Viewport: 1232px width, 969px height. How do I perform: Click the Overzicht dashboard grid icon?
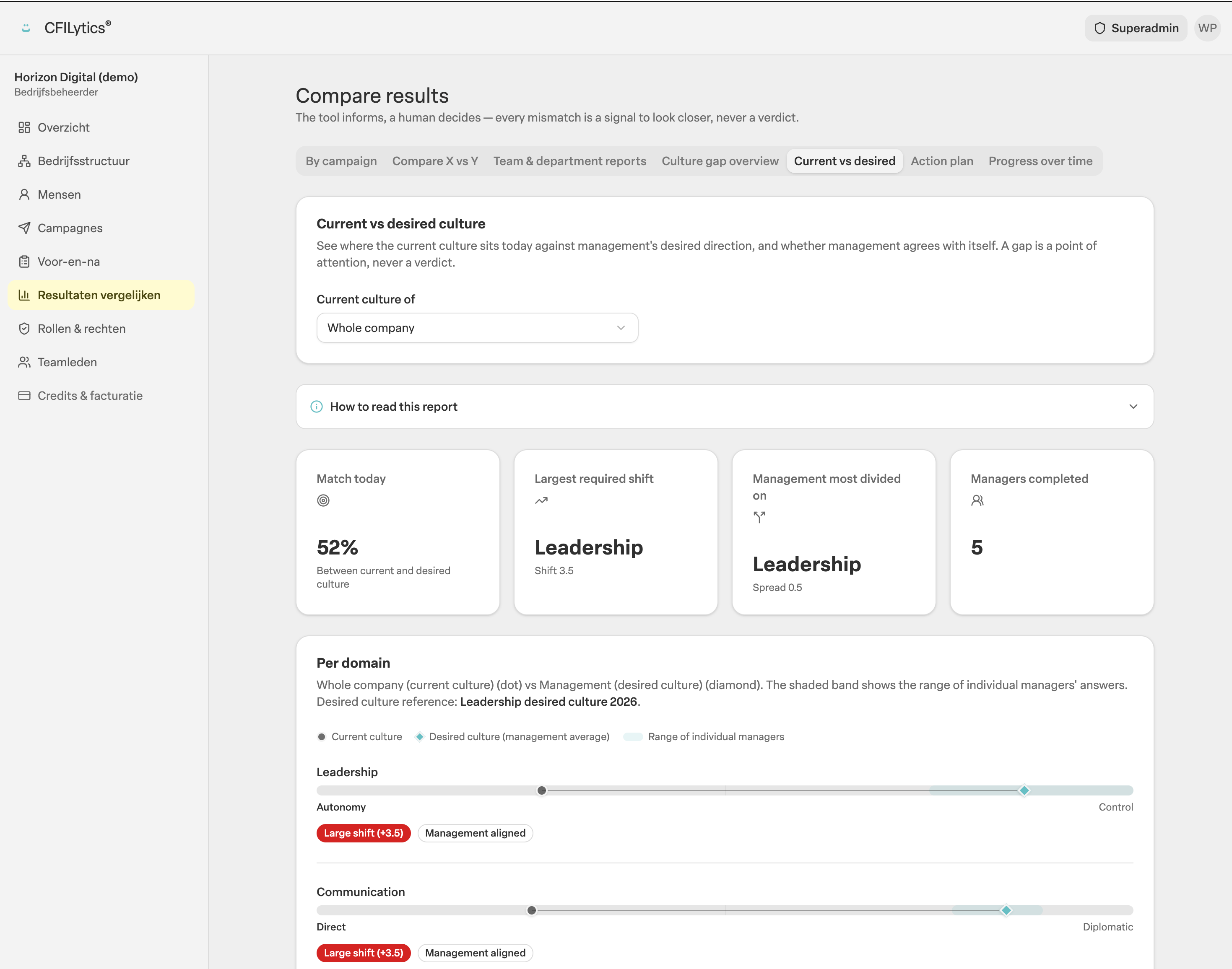point(24,127)
